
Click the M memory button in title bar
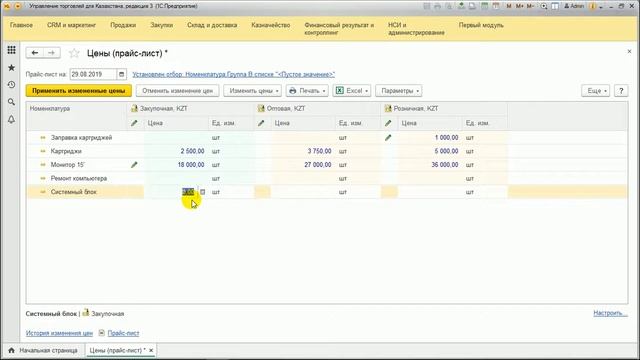click(x=509, y=6)
